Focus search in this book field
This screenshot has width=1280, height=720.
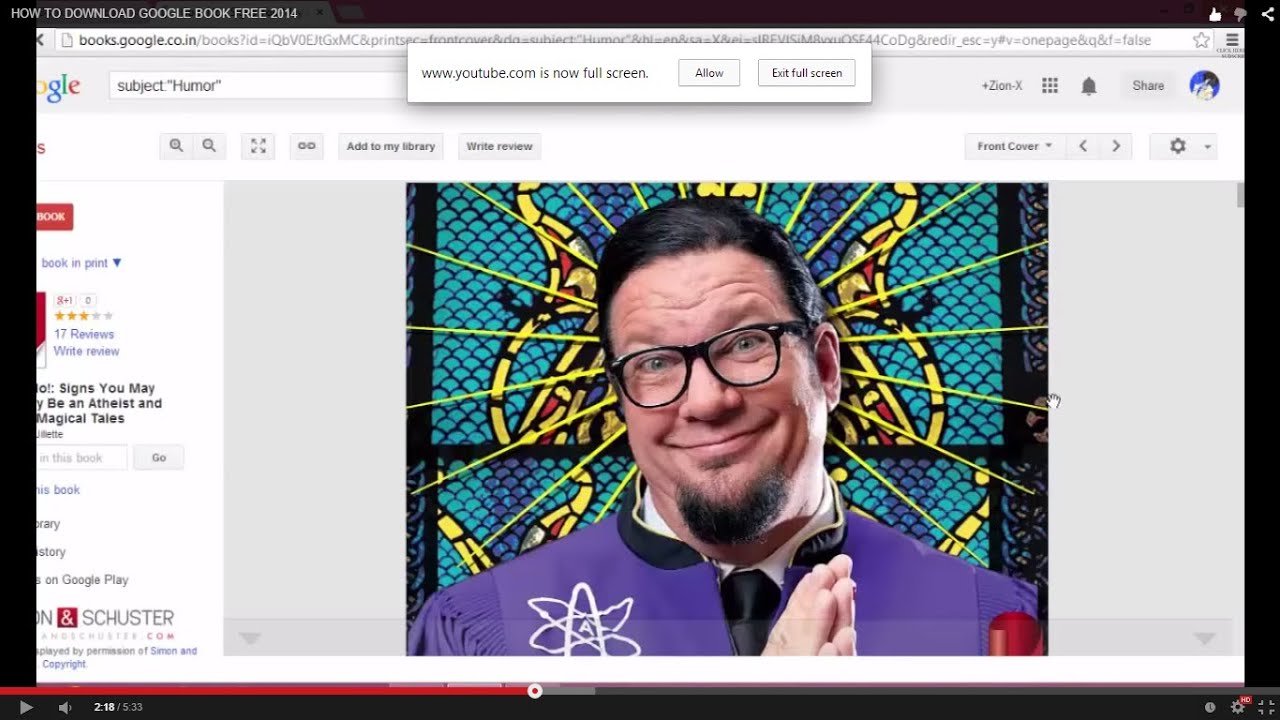point(82,458)
